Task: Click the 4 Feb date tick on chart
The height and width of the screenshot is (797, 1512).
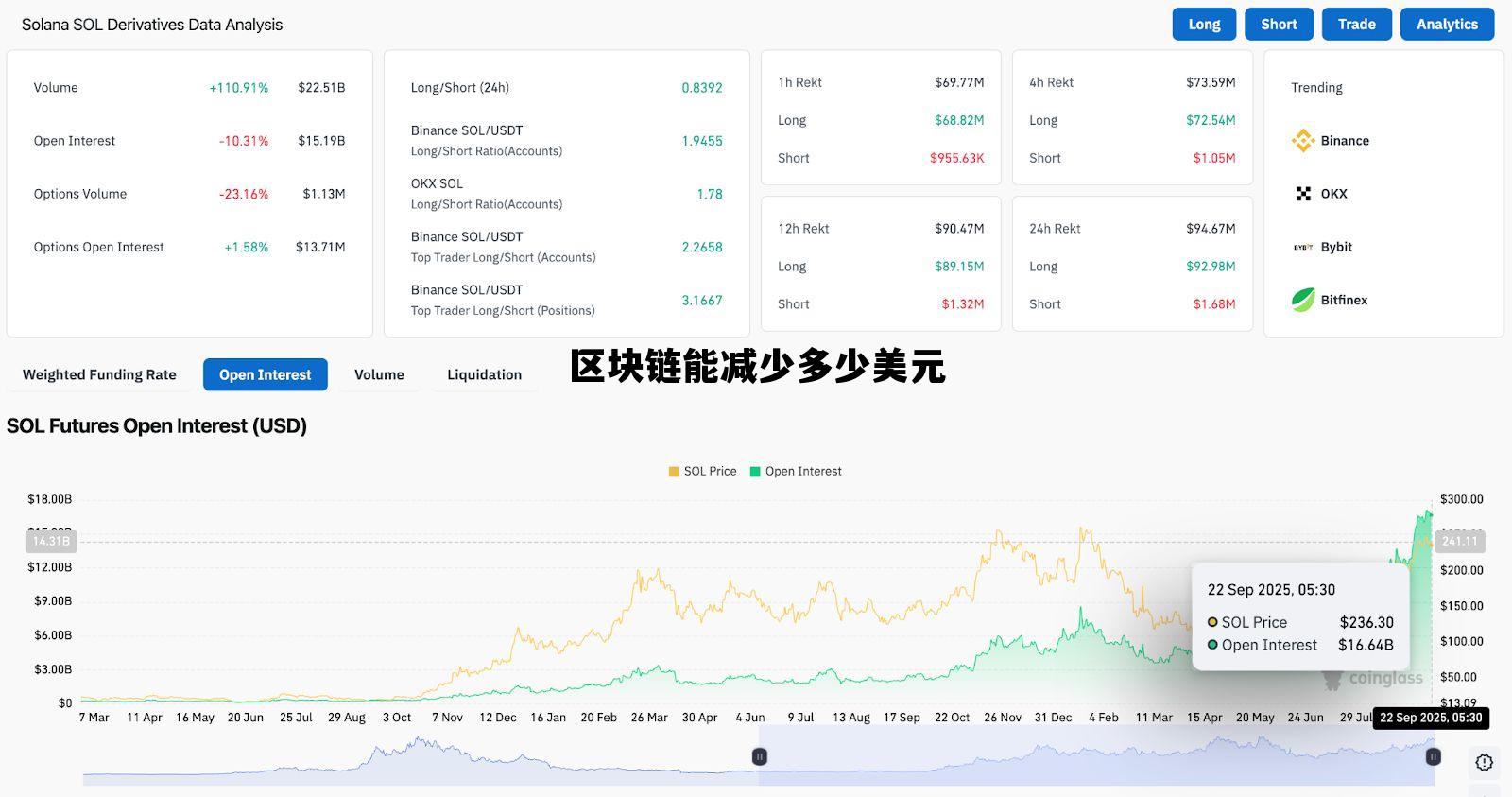Action: [x=1103, y=718]
